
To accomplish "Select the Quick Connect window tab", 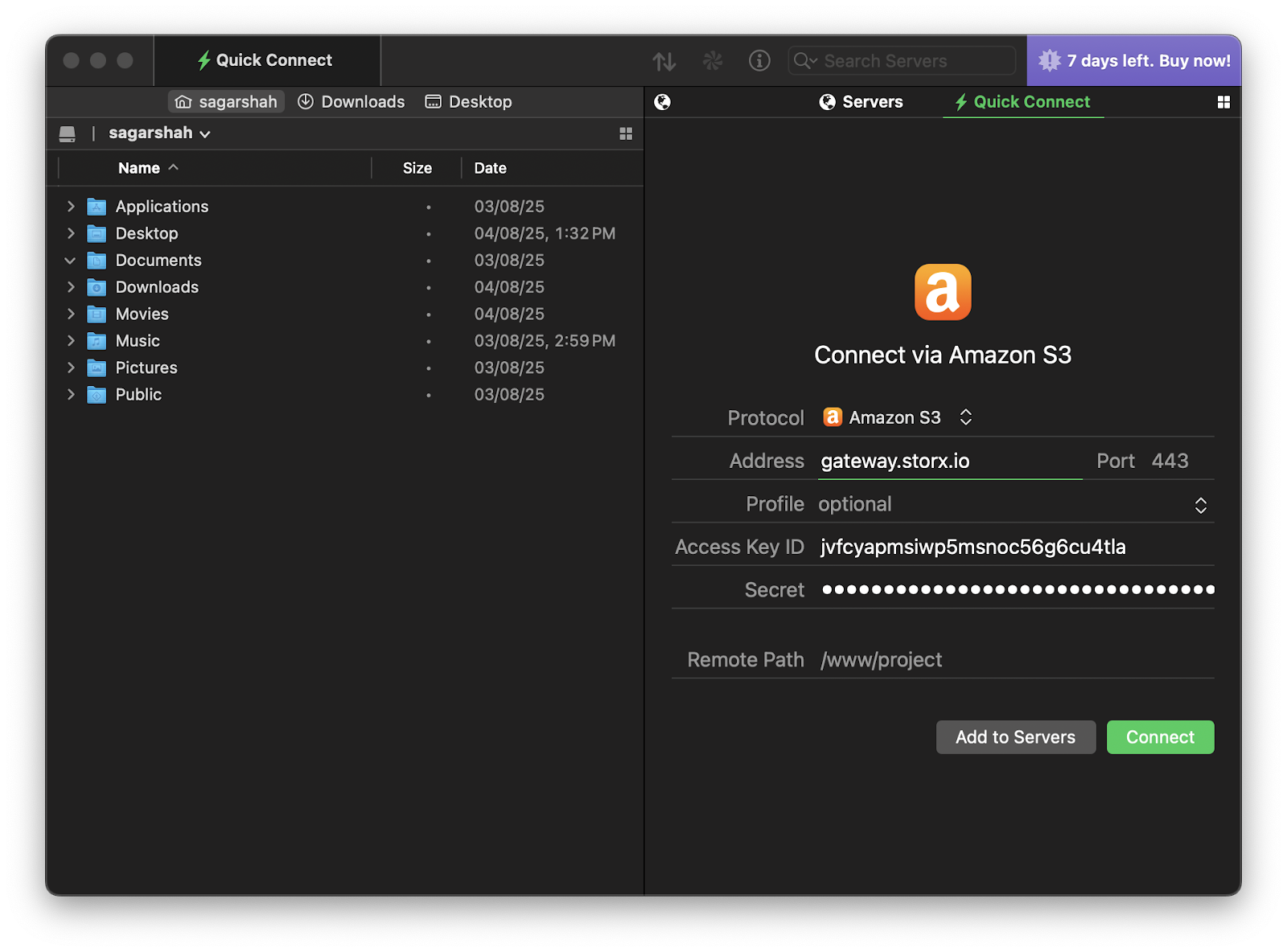I will [266, 60].
